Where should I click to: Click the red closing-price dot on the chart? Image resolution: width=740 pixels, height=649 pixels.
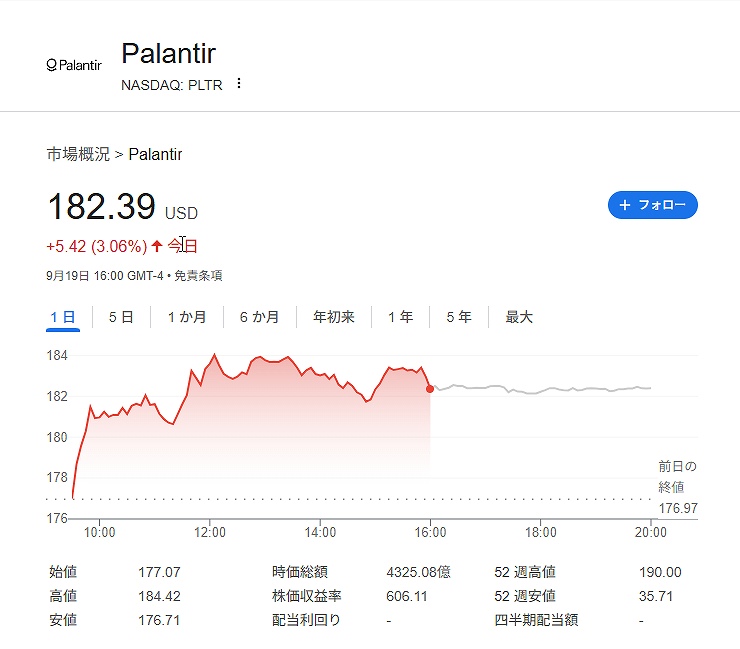(430, 388)
